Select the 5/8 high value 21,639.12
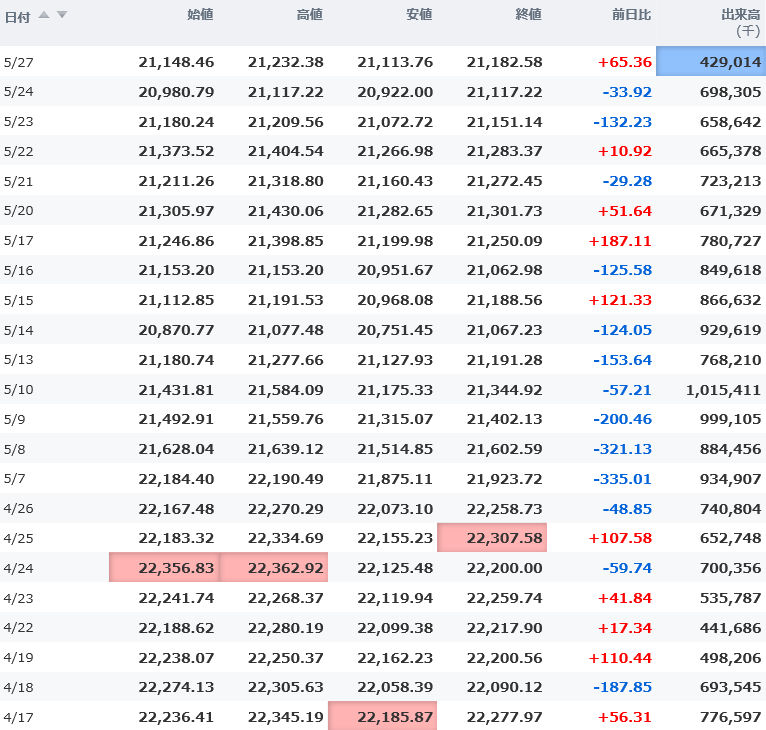The image size is (766, 730). [286, 449]
